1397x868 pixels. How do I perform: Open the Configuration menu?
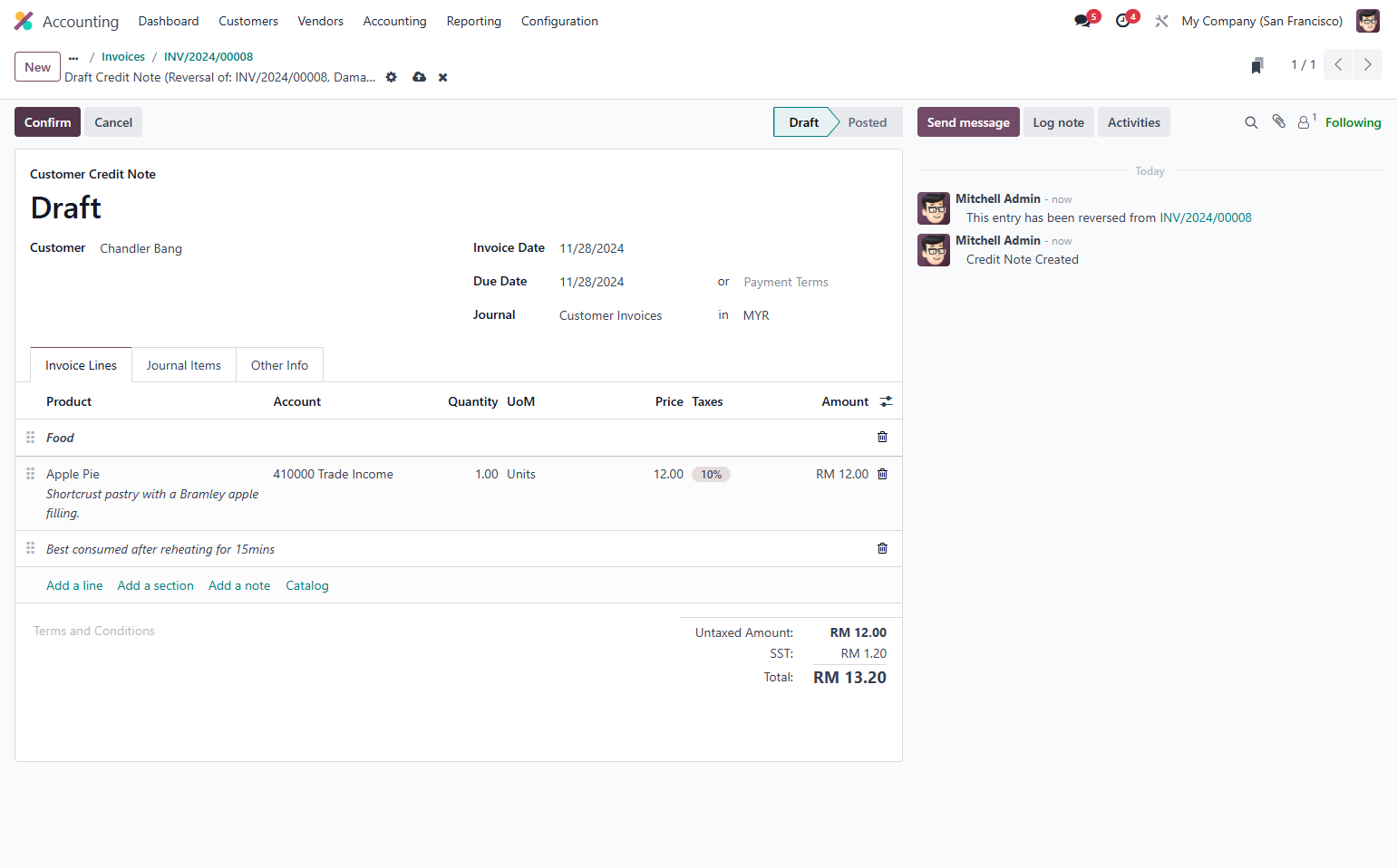(559, 21)
